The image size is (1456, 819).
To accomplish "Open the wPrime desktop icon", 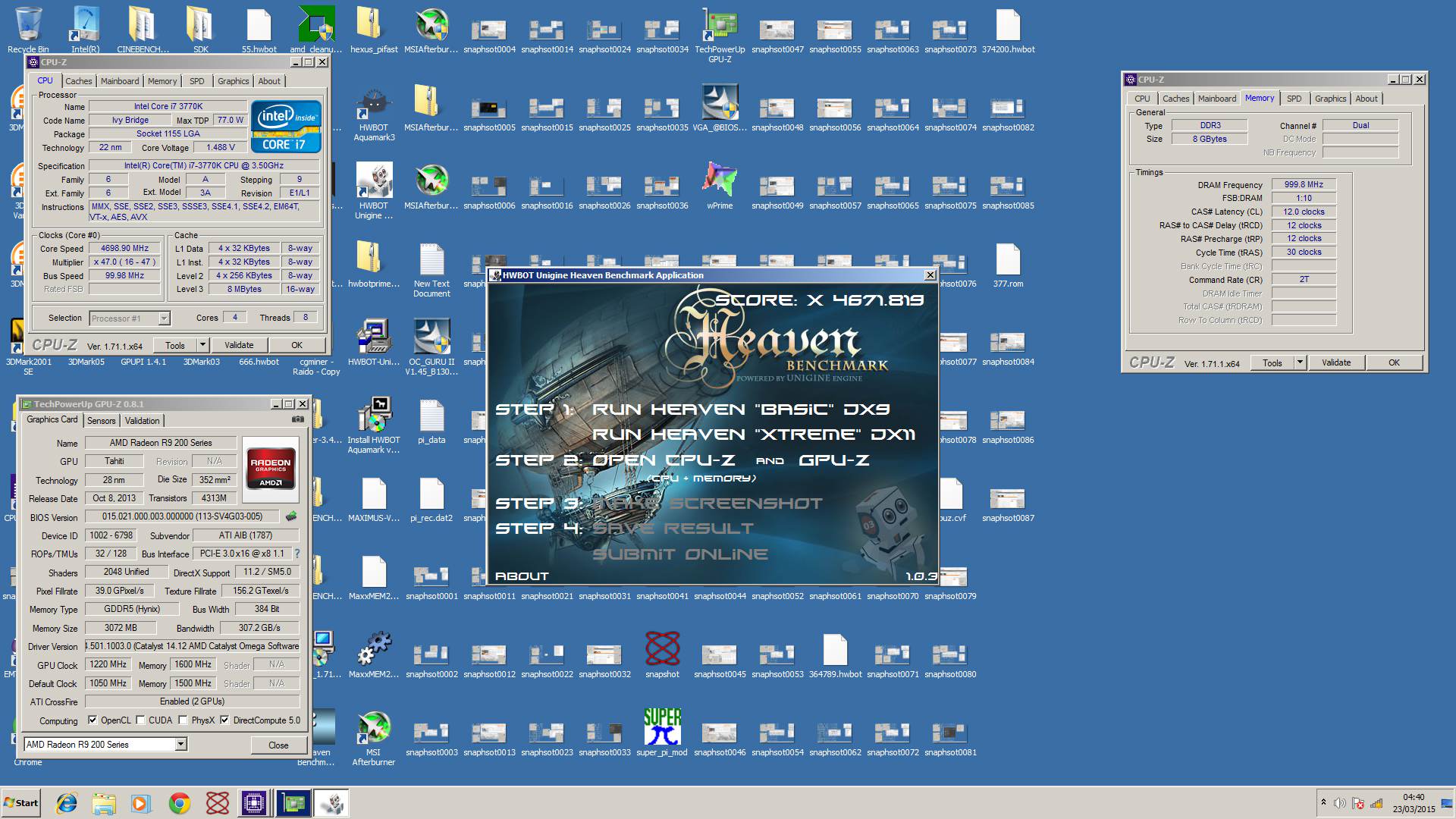I will point(720,185).
